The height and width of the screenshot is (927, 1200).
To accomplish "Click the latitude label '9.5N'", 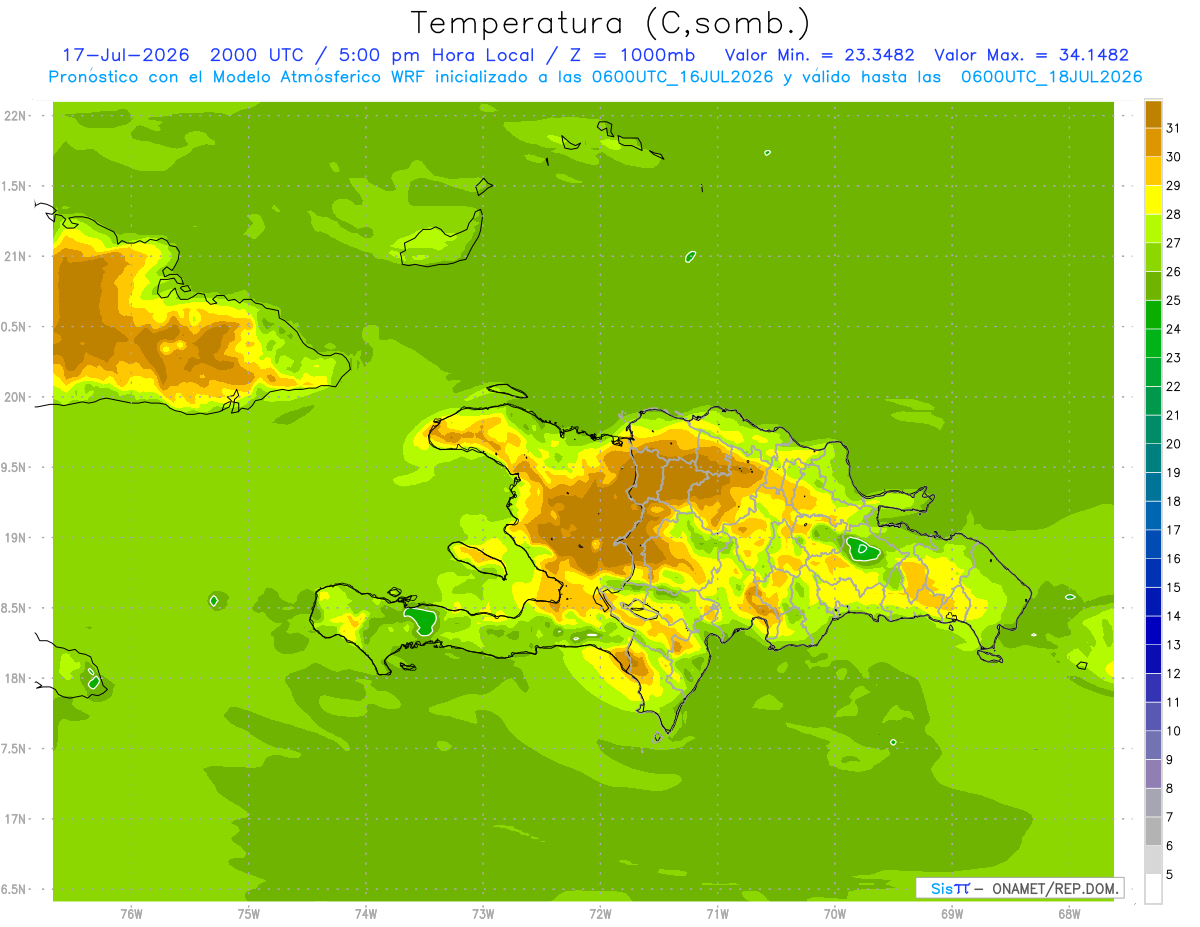I will [12, 468].
